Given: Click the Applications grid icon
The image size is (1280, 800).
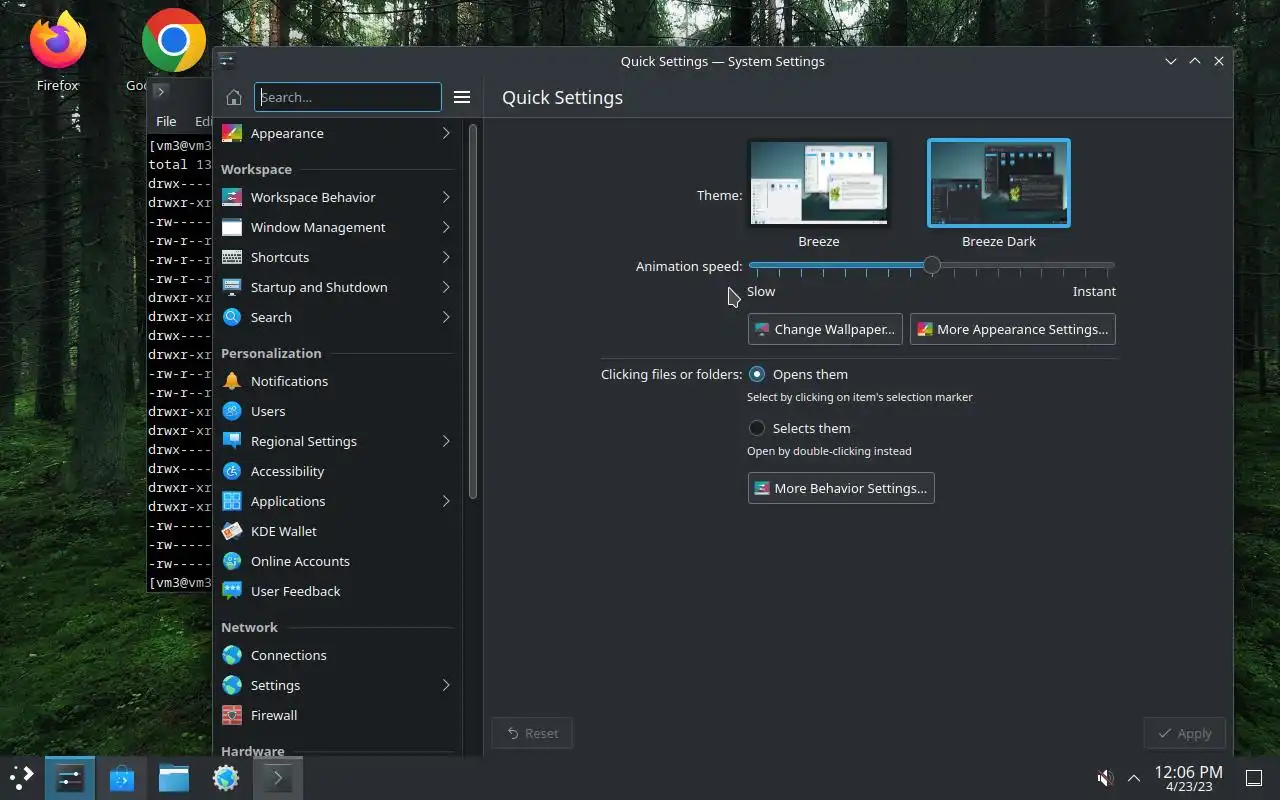Looking at the screenshot, I should tap(232, 501).
